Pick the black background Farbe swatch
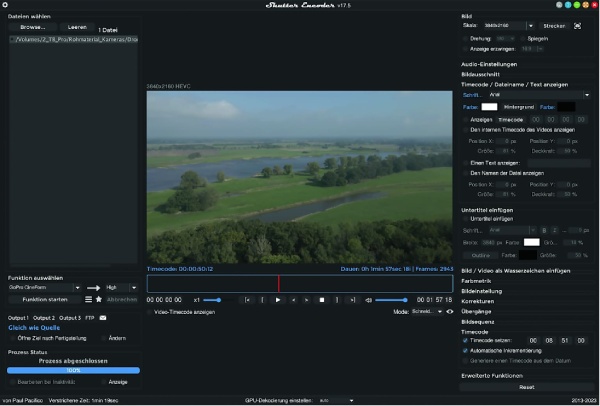This screenshot has height=406, width=600. click(566, 107)
